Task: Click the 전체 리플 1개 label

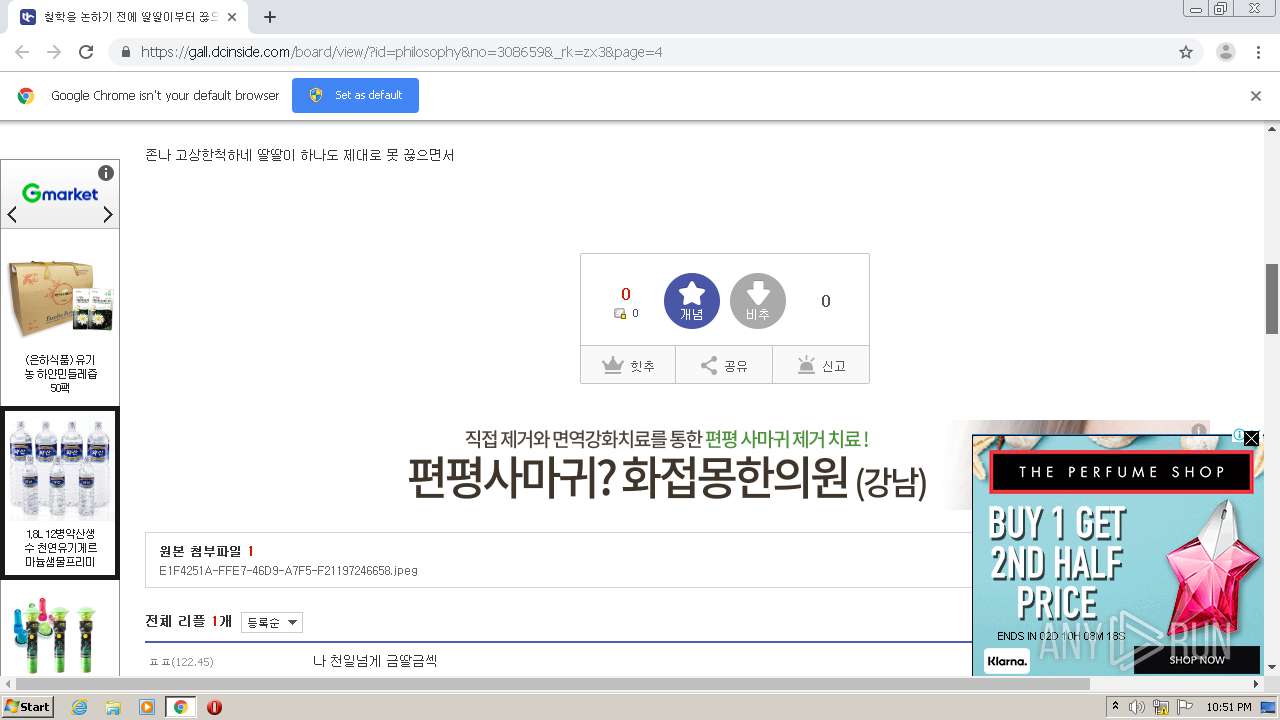Action: [x=189, y=621]
